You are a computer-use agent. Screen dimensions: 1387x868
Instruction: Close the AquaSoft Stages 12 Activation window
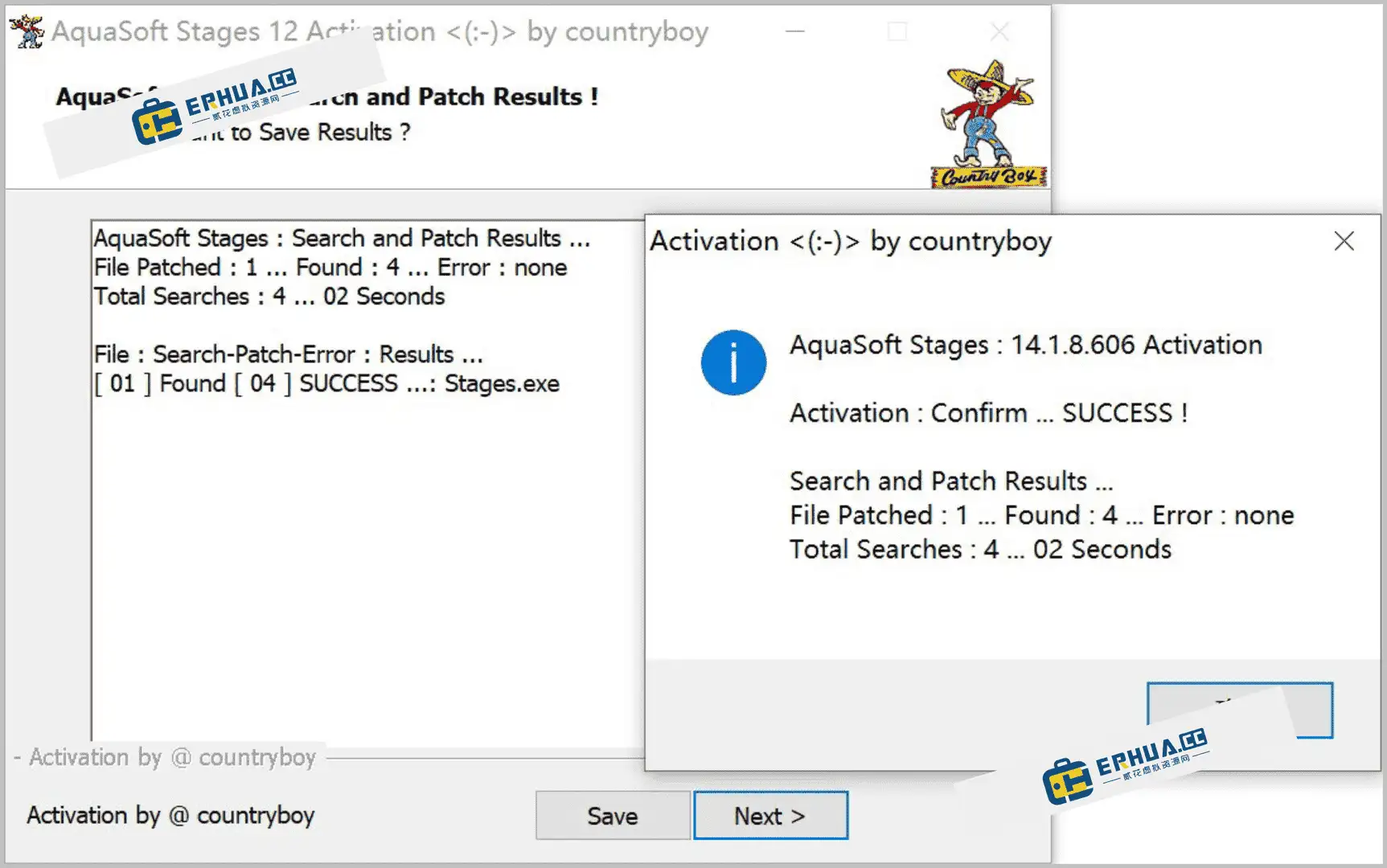click(999, 32)
